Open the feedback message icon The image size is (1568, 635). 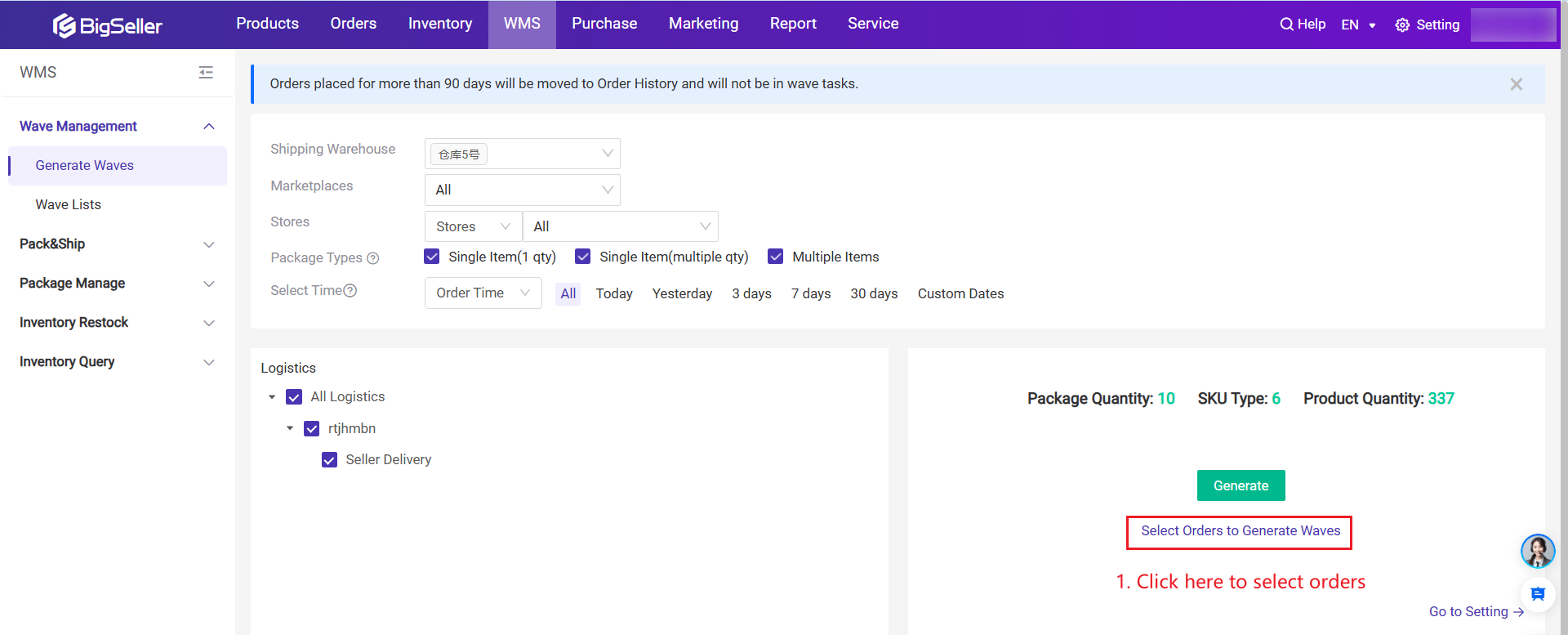[1538, 594]
